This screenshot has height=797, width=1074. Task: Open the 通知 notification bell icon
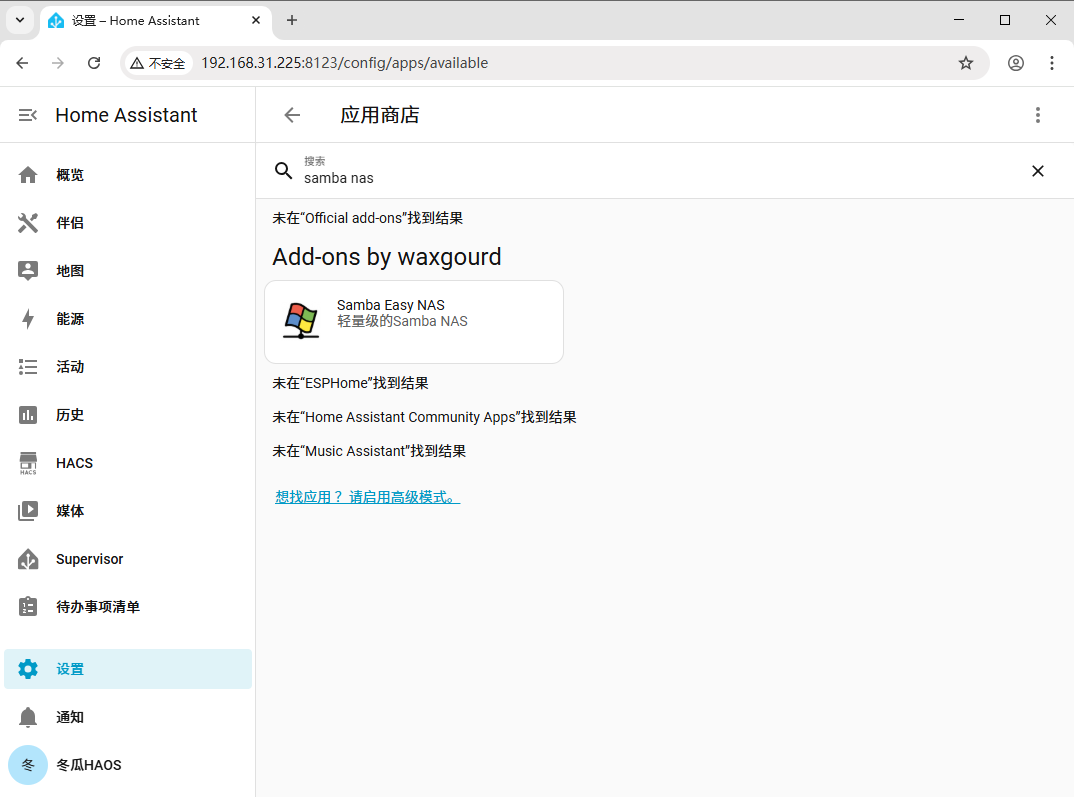pyautogui.click(x=28, y=717)
